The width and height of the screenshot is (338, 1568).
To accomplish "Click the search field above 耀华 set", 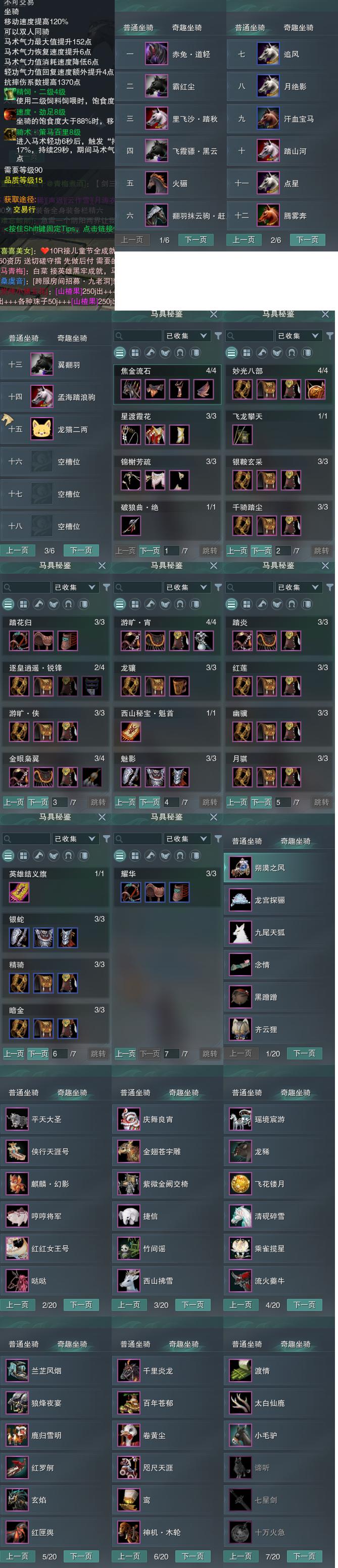I will point(137,839).
